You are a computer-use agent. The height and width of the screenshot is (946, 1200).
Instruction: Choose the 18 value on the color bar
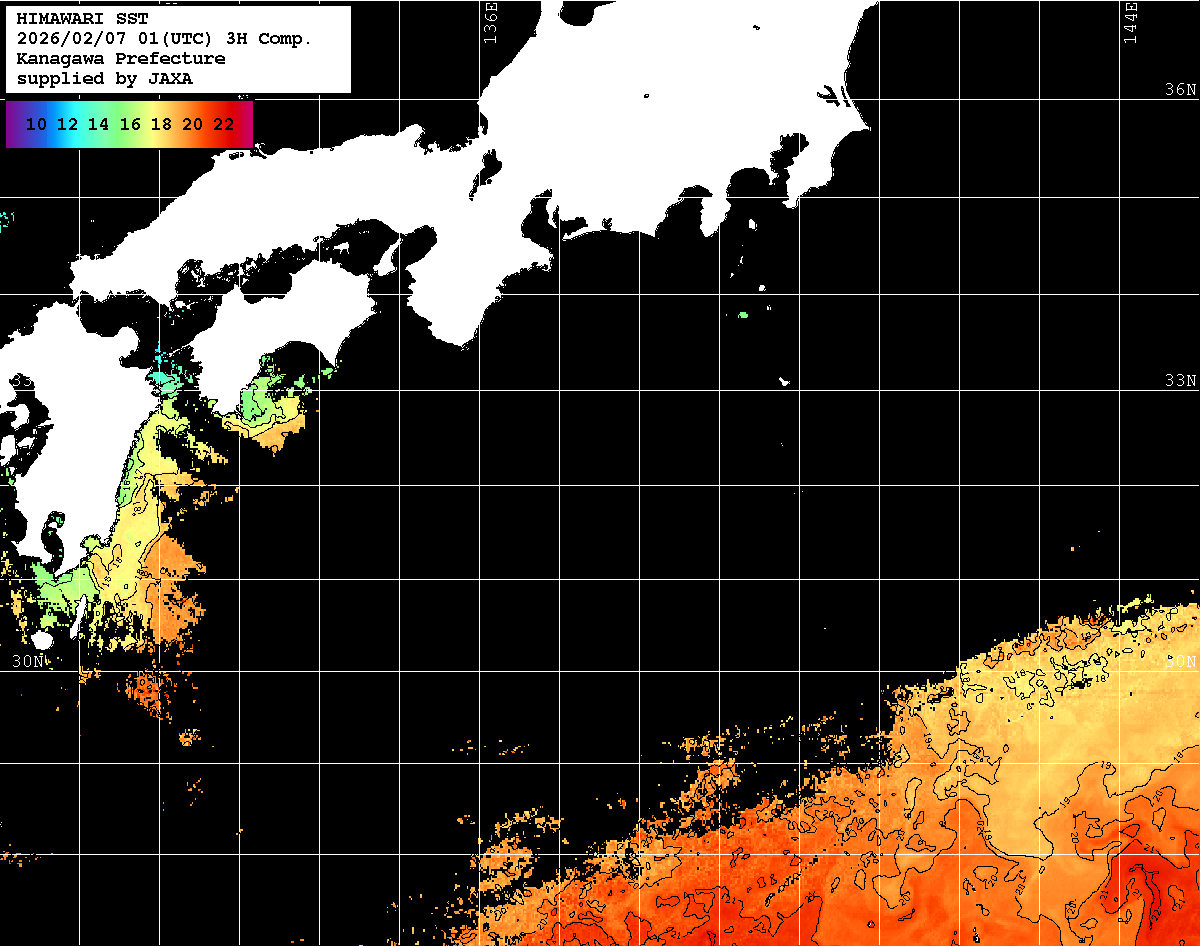pyautogui.click(x=161, y=125)
